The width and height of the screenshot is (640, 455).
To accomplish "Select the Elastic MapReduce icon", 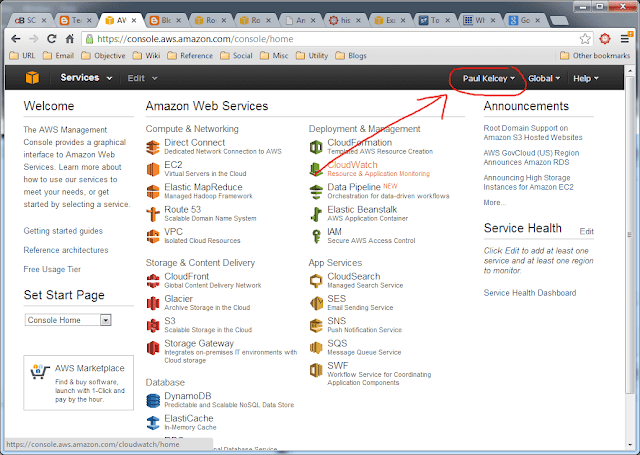I will click(x=153, y=192).
